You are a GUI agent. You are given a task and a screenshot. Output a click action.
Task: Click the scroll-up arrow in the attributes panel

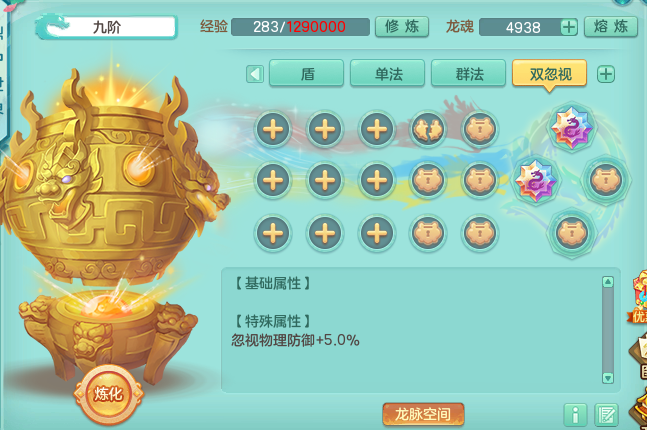[x=607, y=282]
